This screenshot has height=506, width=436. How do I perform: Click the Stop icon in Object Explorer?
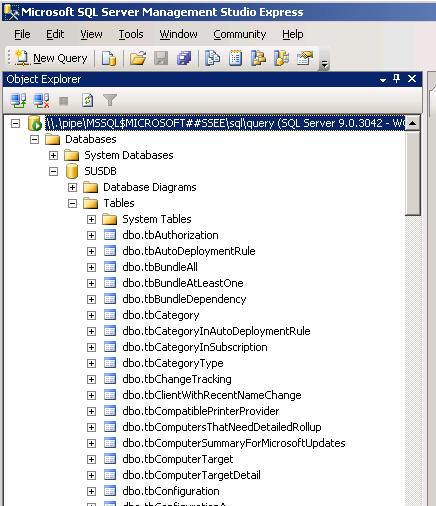pyautogui.click(x=64, y=101)
